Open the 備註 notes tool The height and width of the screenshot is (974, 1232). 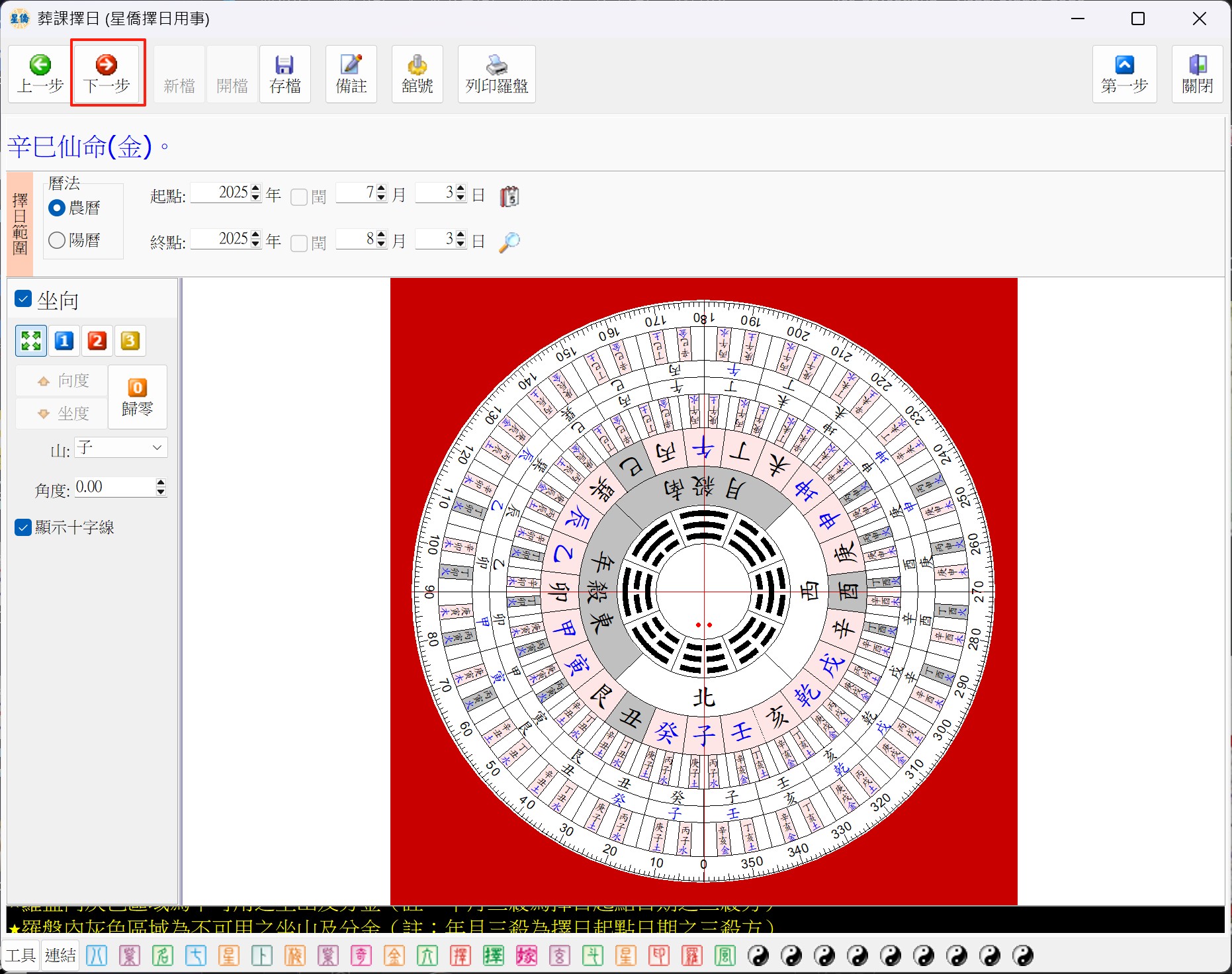point(351,73)
